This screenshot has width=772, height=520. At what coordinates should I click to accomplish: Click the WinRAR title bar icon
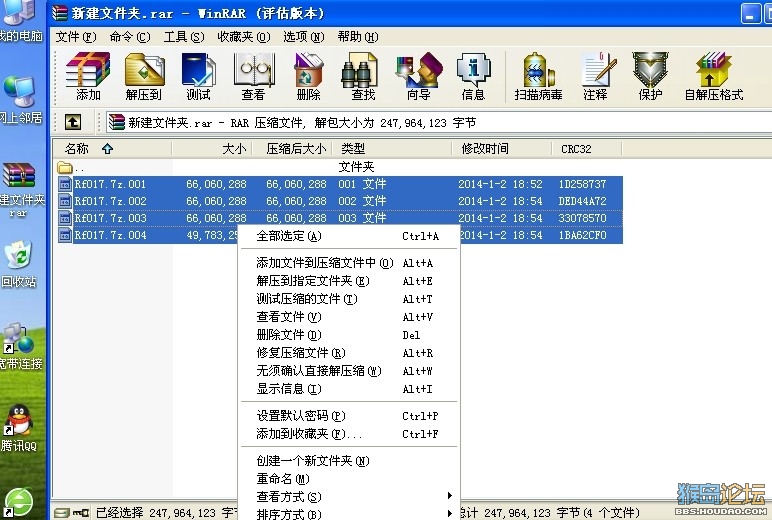[60, 13]
